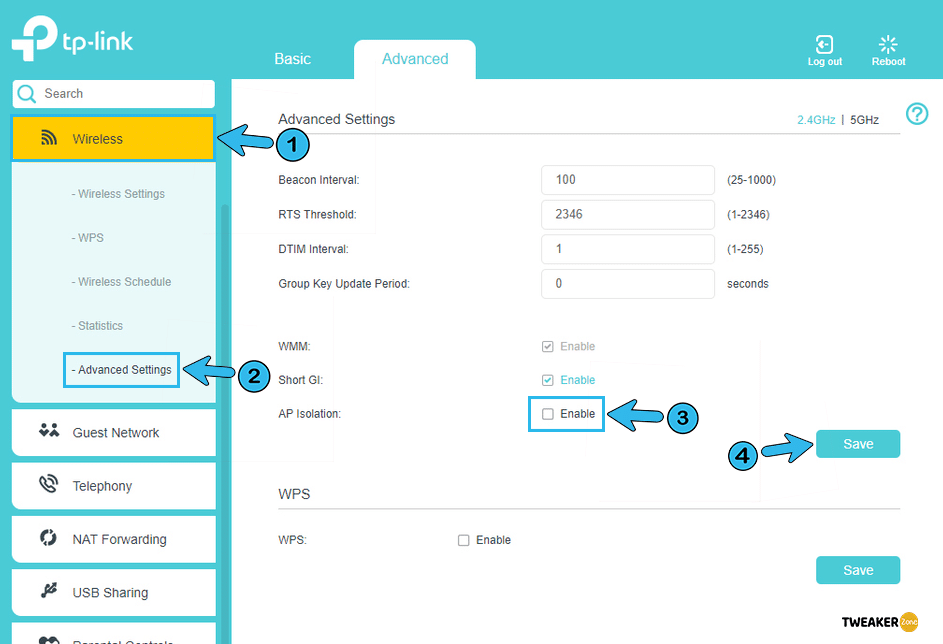Click the search magnifier icon

point(26,94)
